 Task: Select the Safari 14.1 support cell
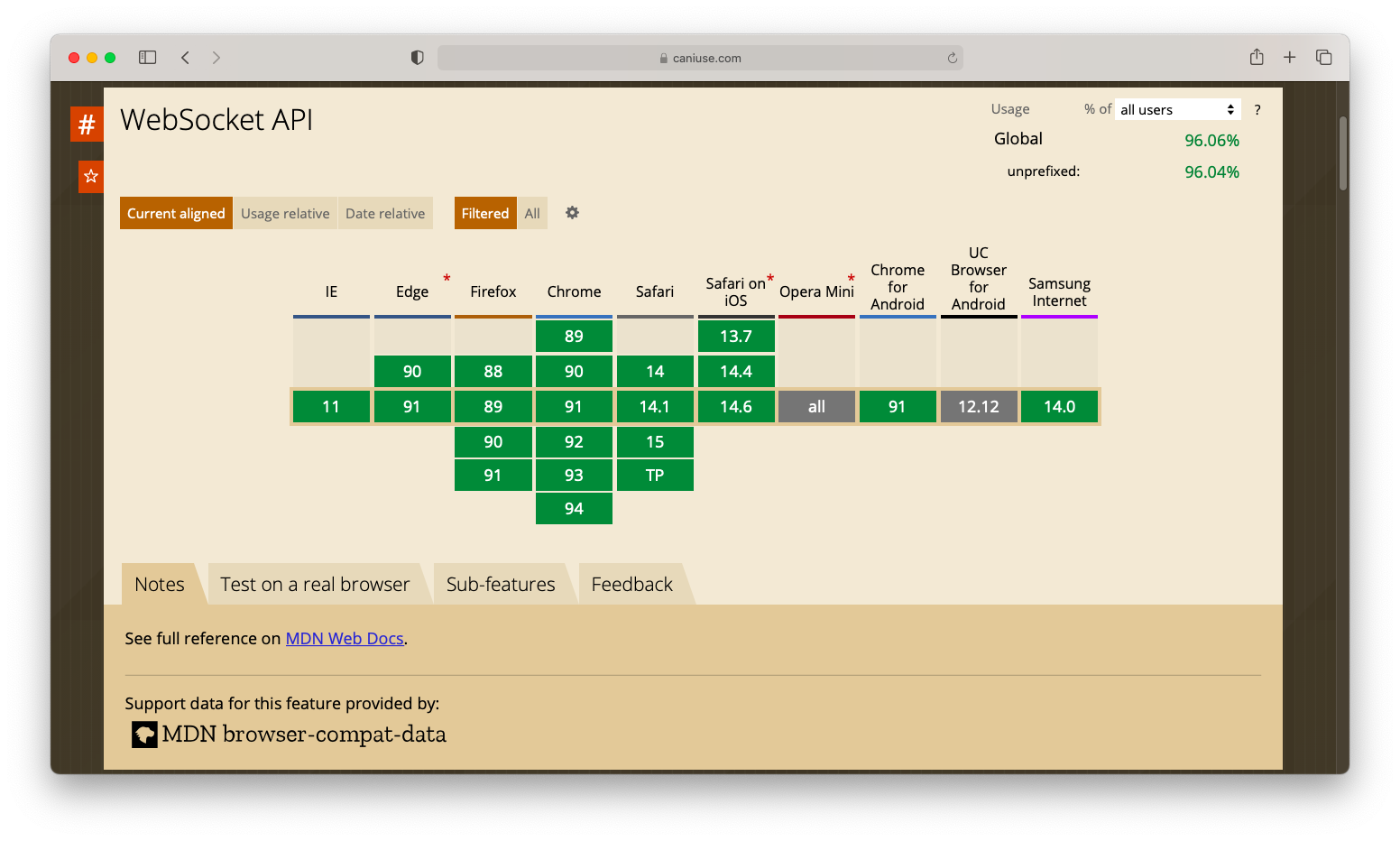pos(655,406)
